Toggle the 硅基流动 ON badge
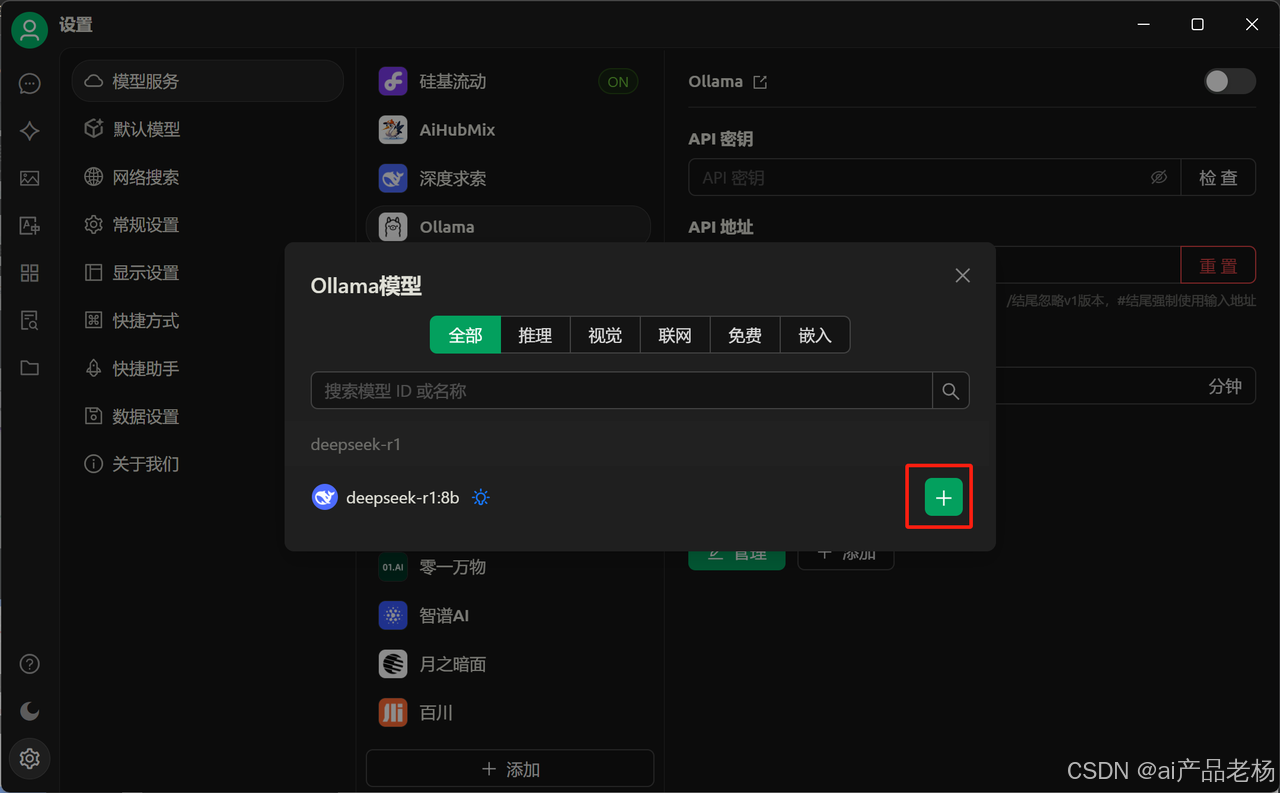1280x793 pixels. tap(618, 82)
